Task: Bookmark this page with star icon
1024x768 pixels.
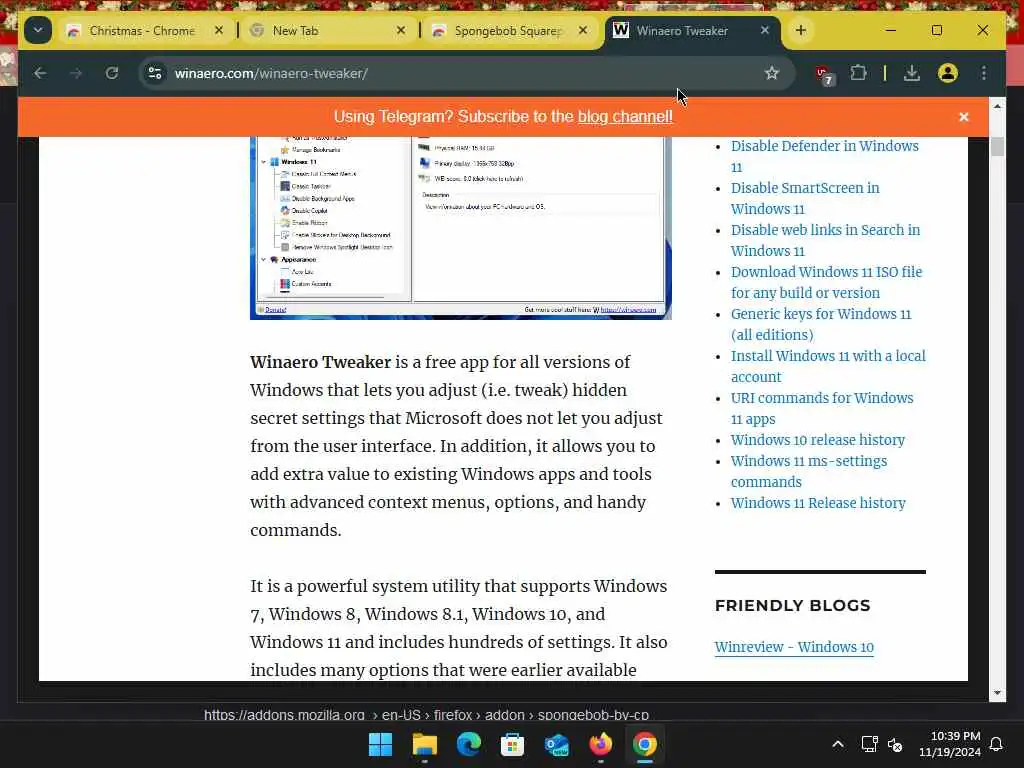Action: (x=772, y=73)
